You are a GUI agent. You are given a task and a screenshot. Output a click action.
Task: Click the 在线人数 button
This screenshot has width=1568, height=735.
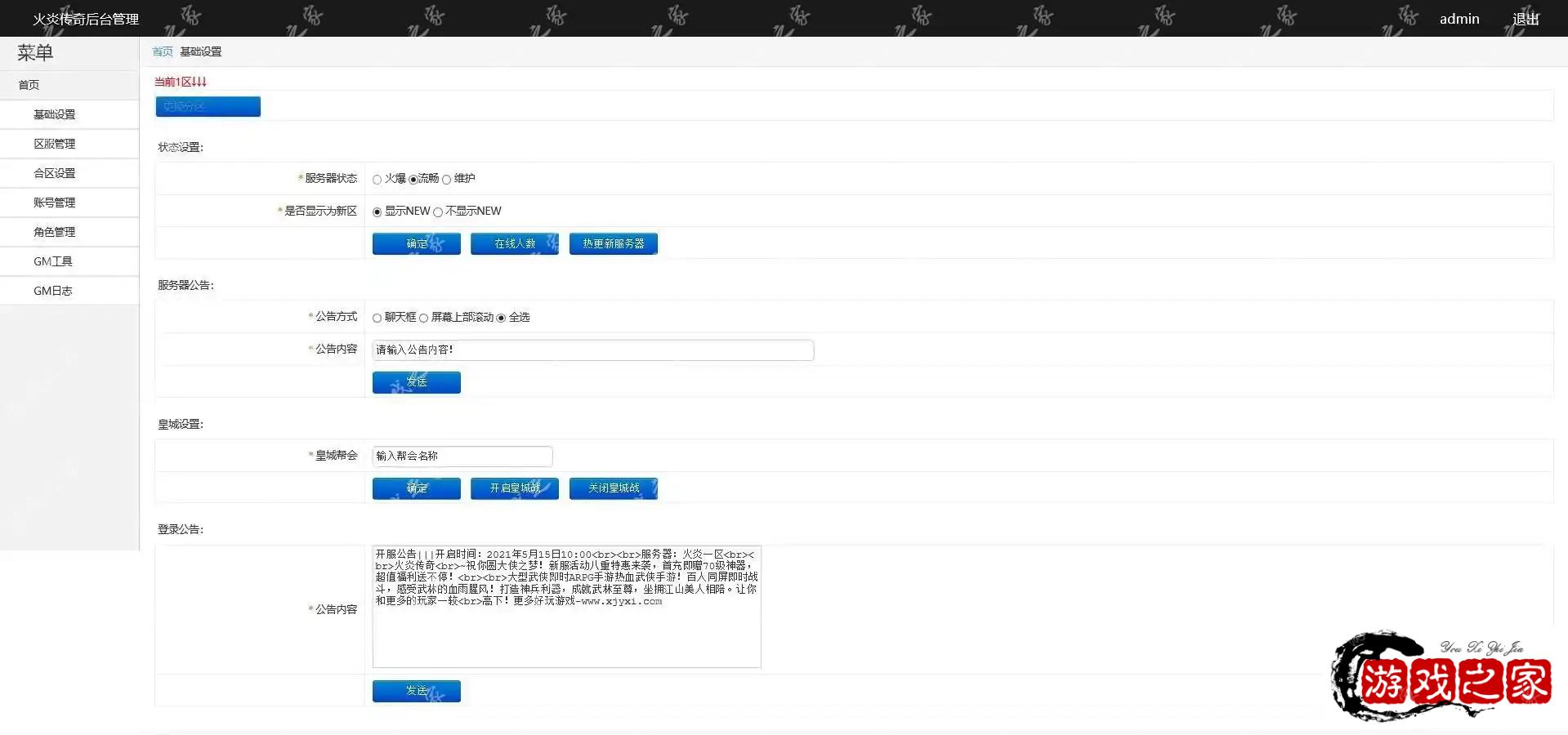point(514,243)
